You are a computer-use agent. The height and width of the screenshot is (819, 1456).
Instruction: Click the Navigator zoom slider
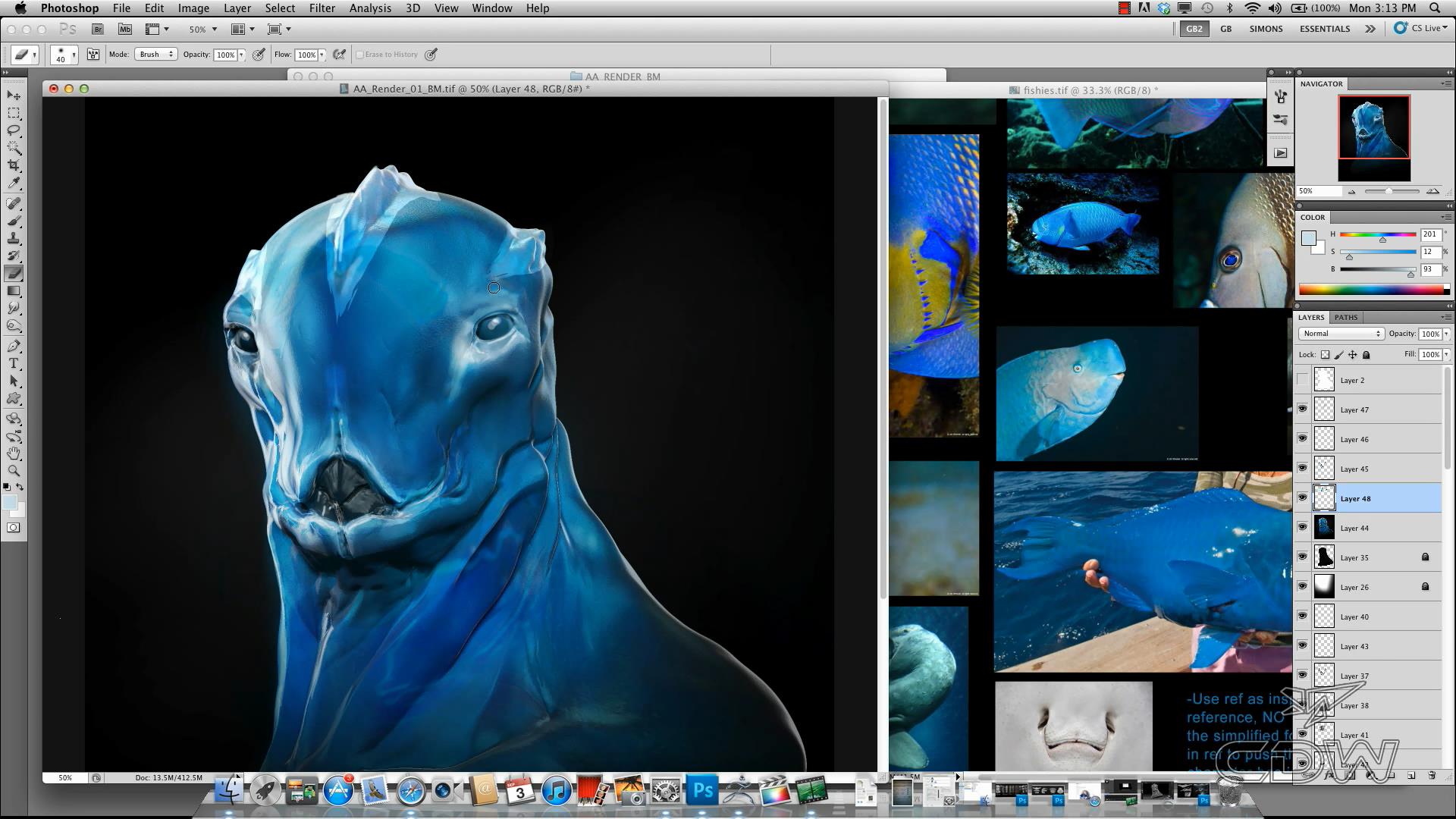[1392, 191]
